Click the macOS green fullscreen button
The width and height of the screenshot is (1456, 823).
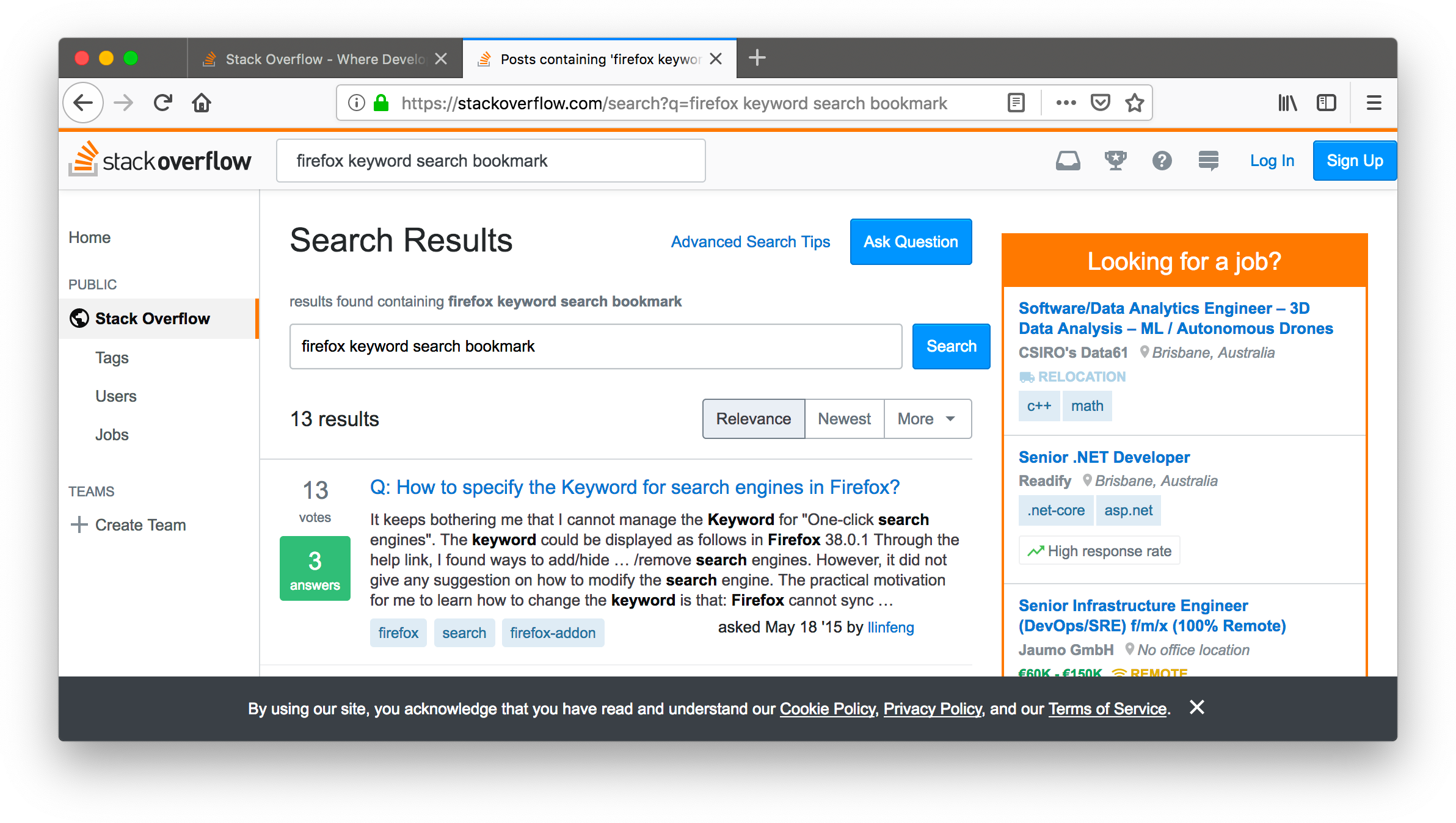pyautogui.click(x=131, y=58)
